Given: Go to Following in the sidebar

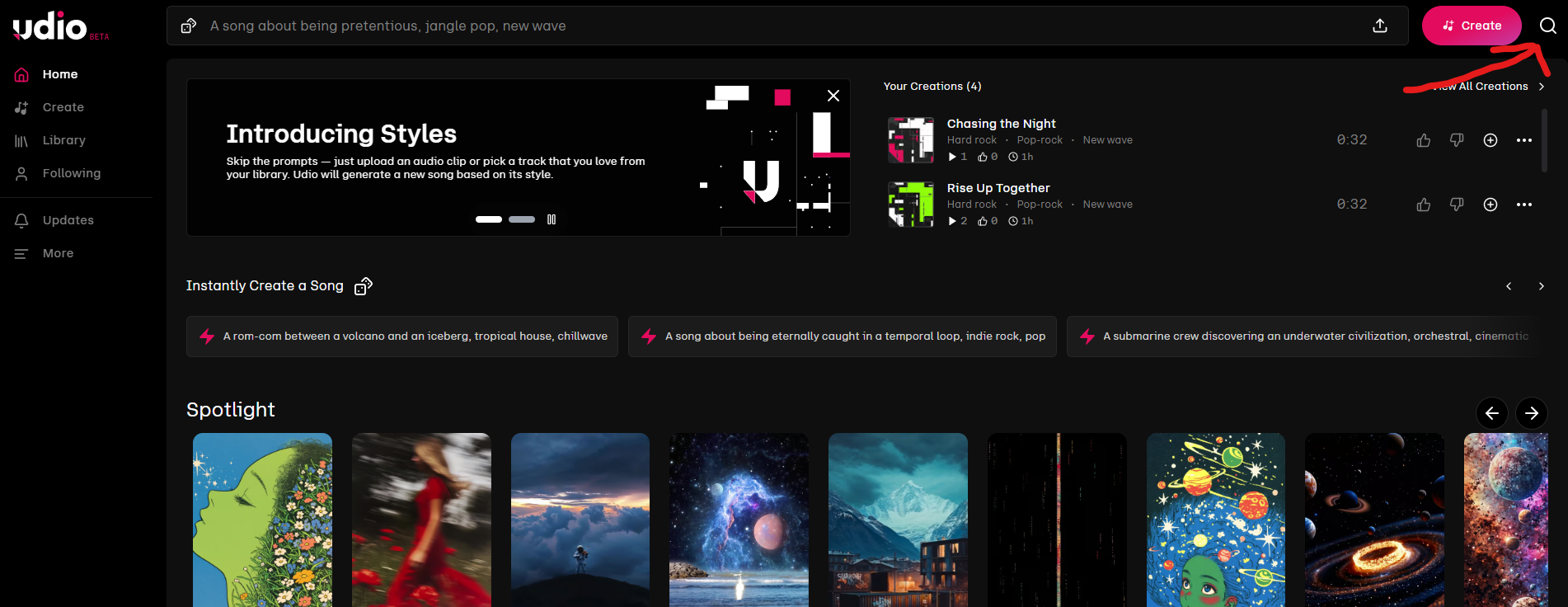Looking at the screenshot, I should coord(71,173).
